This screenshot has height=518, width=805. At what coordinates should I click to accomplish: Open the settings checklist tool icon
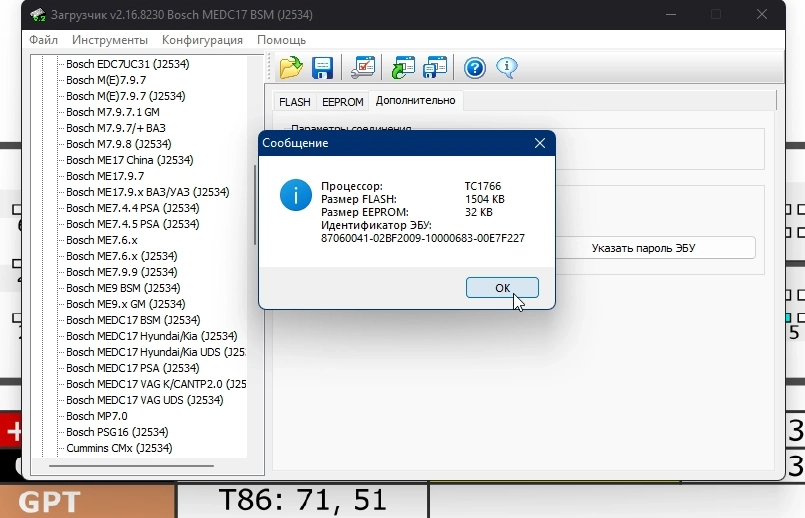pyautogui.click(x=363, y=67)
